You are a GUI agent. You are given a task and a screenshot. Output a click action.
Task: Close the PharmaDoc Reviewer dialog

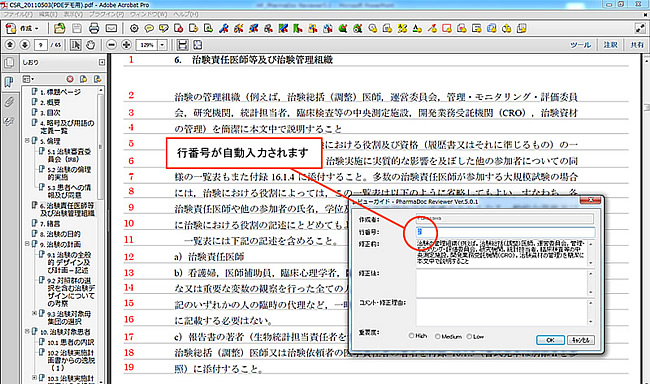[590, 201]
